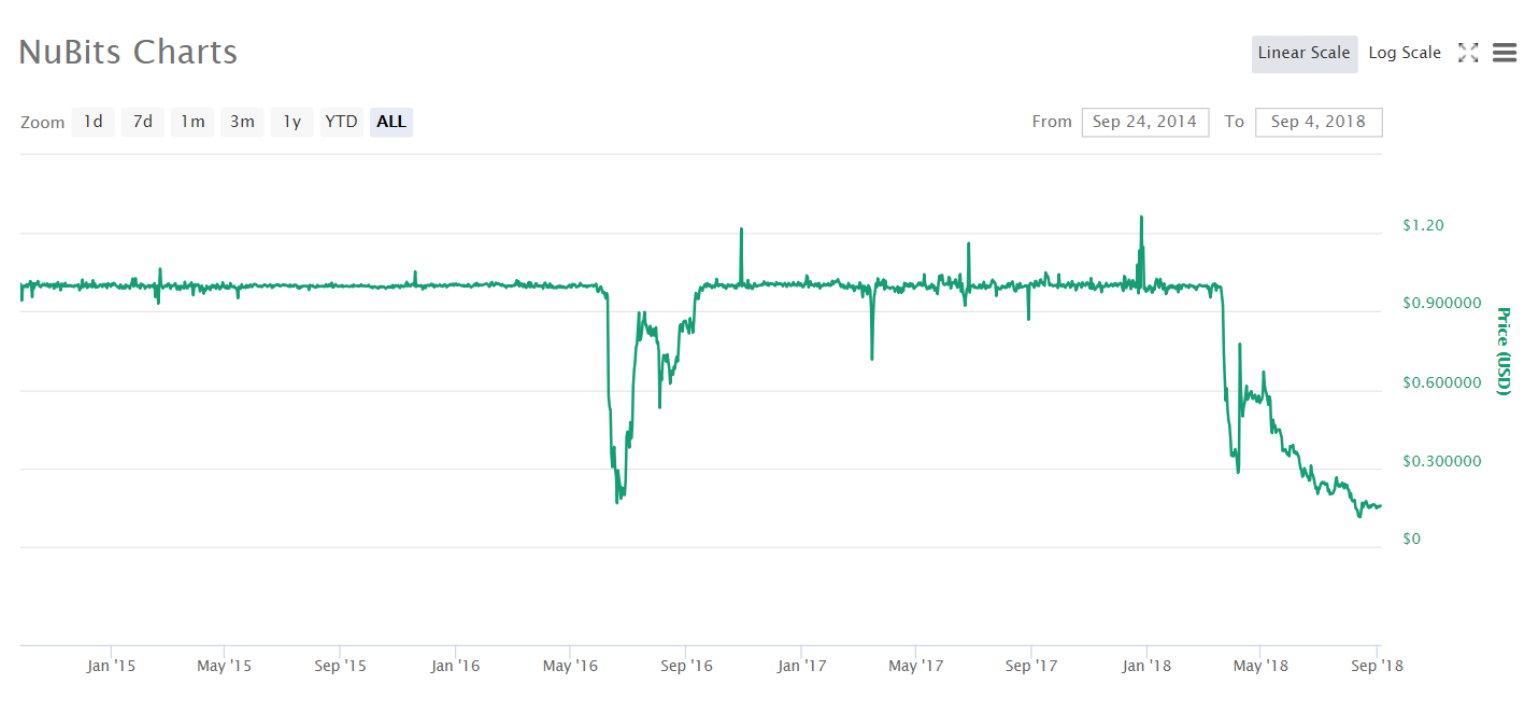Select the 3m zoom option

(242, 122)
